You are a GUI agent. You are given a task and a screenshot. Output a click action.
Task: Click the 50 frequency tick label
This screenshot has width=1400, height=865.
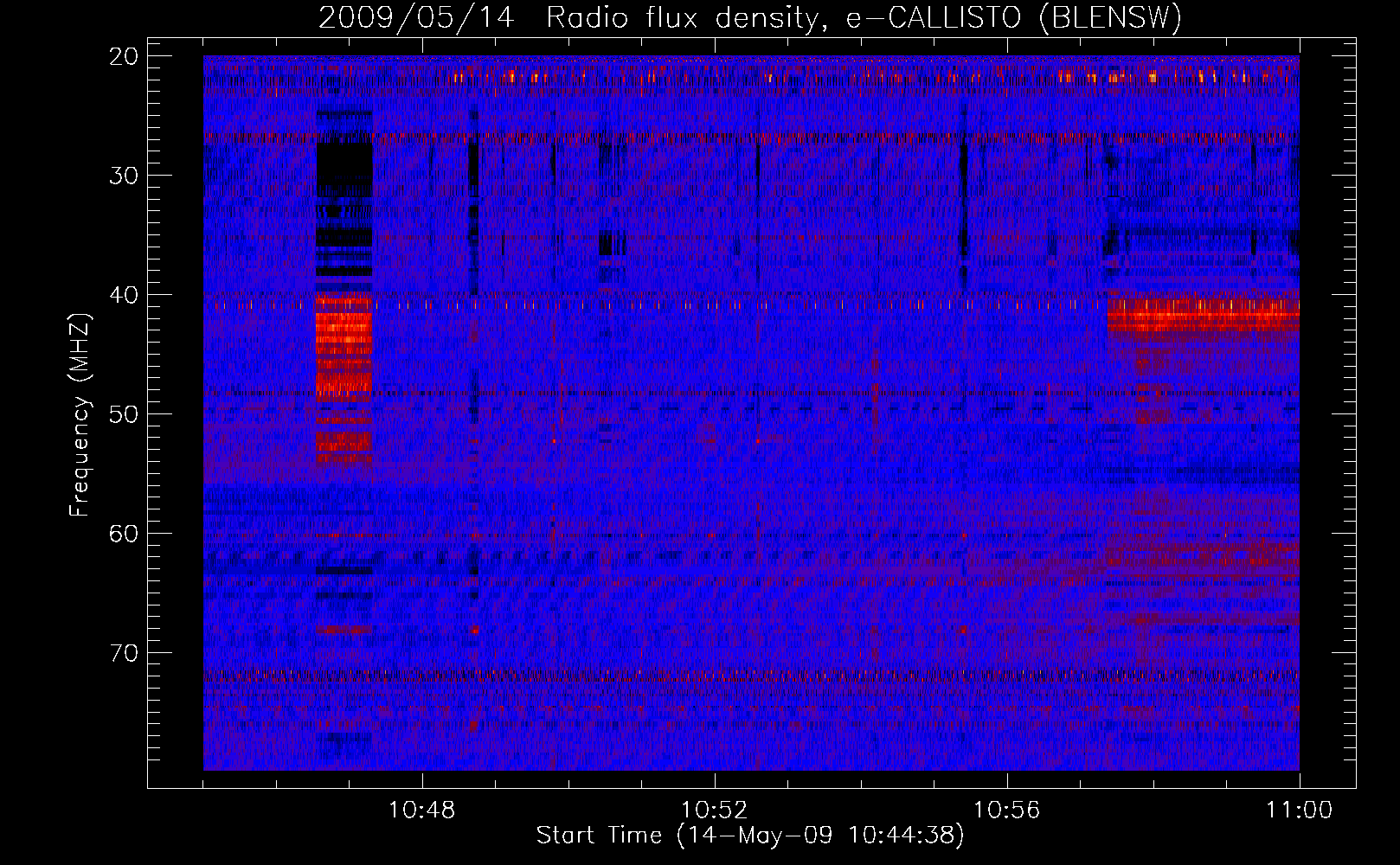pyautogui.click(x=125, y=414)
